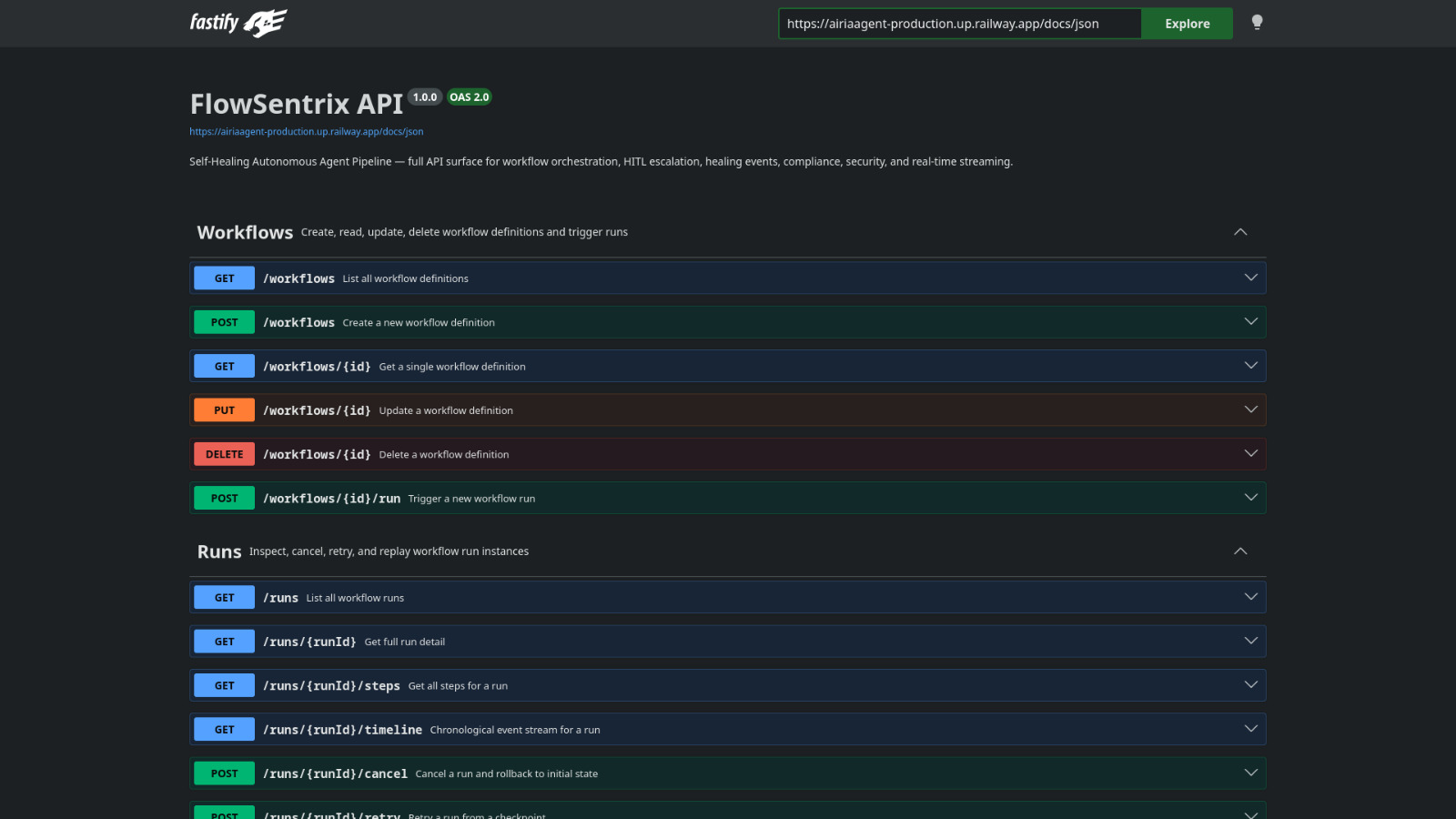Click GET badge for Get all steps

[225, 686]
